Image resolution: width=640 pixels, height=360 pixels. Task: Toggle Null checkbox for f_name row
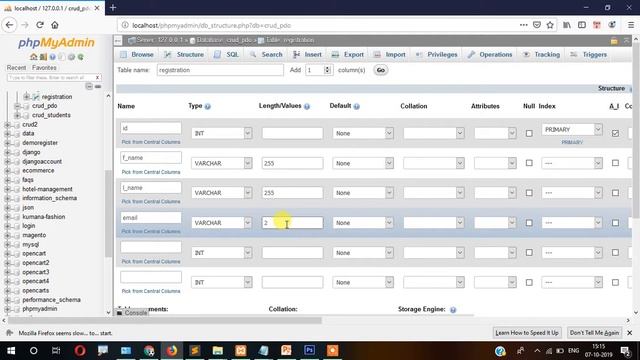(x=529, y=163)
